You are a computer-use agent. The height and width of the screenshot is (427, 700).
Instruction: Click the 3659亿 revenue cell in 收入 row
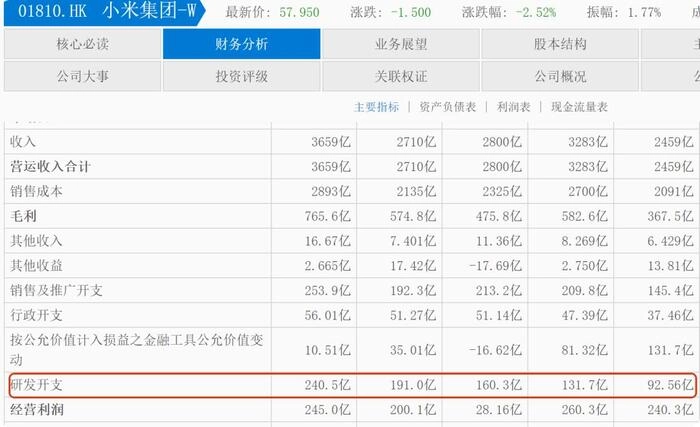point(331,142)
